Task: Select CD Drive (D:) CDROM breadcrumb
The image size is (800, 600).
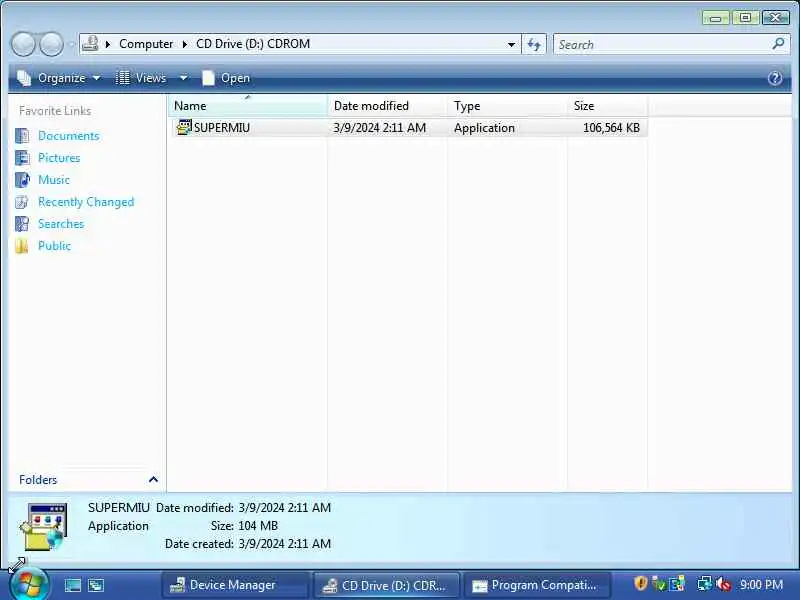Action: pyautogui.click(x=253, y=44)
